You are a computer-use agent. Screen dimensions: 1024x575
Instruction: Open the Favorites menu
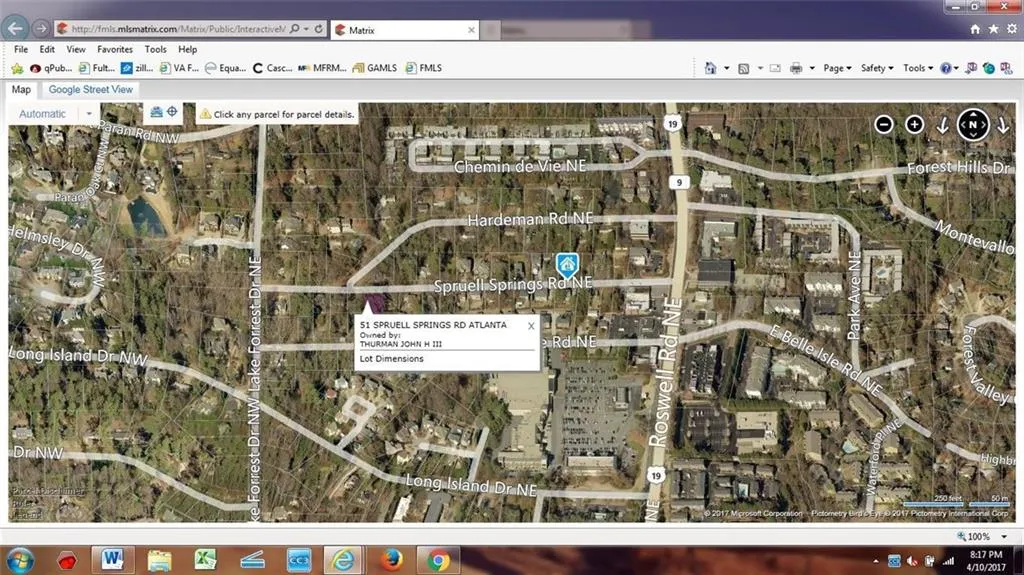click(115, 49)
